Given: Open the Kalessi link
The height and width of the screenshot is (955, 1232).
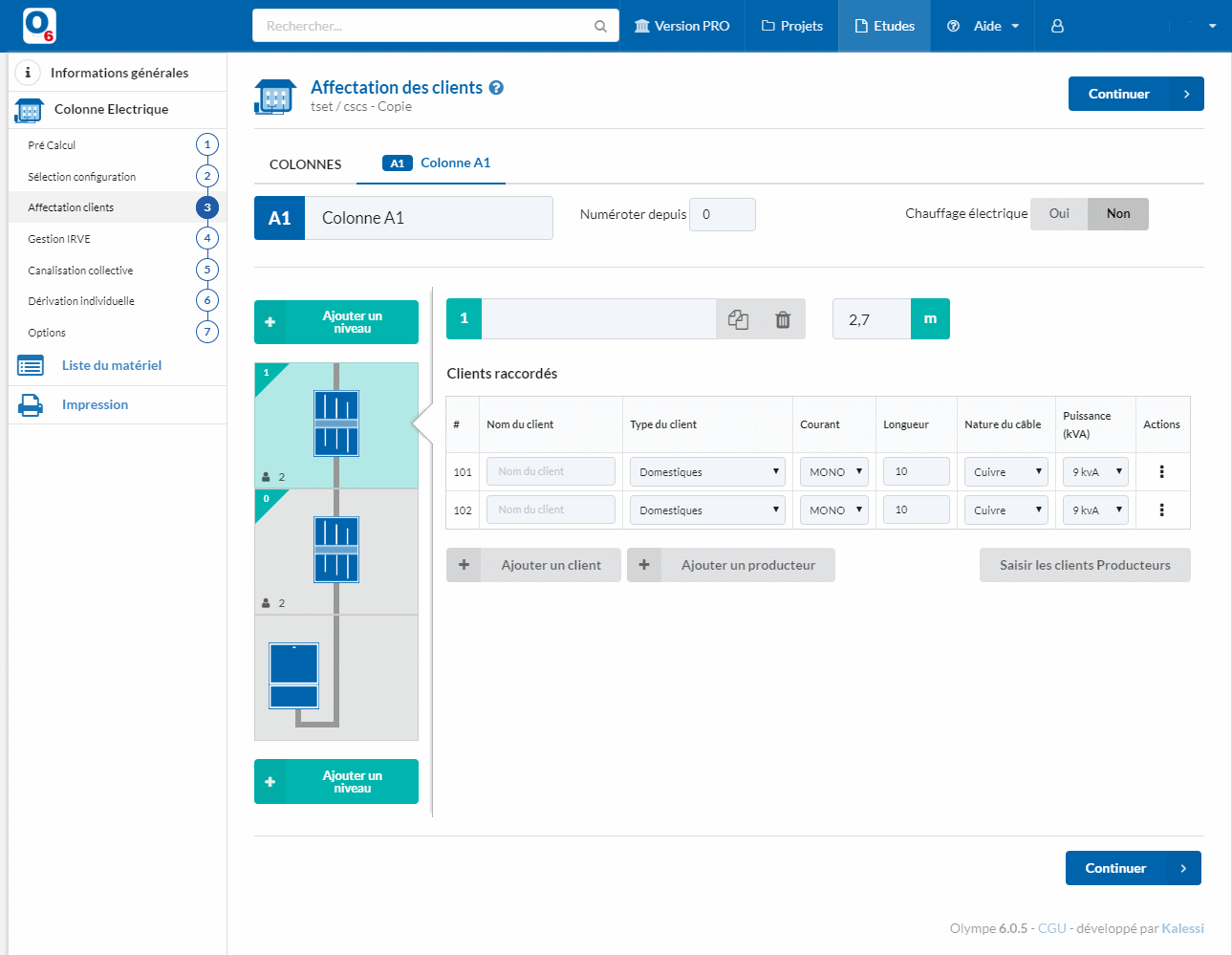Looking at the screenshot, I should click(x=1182, y=928).
